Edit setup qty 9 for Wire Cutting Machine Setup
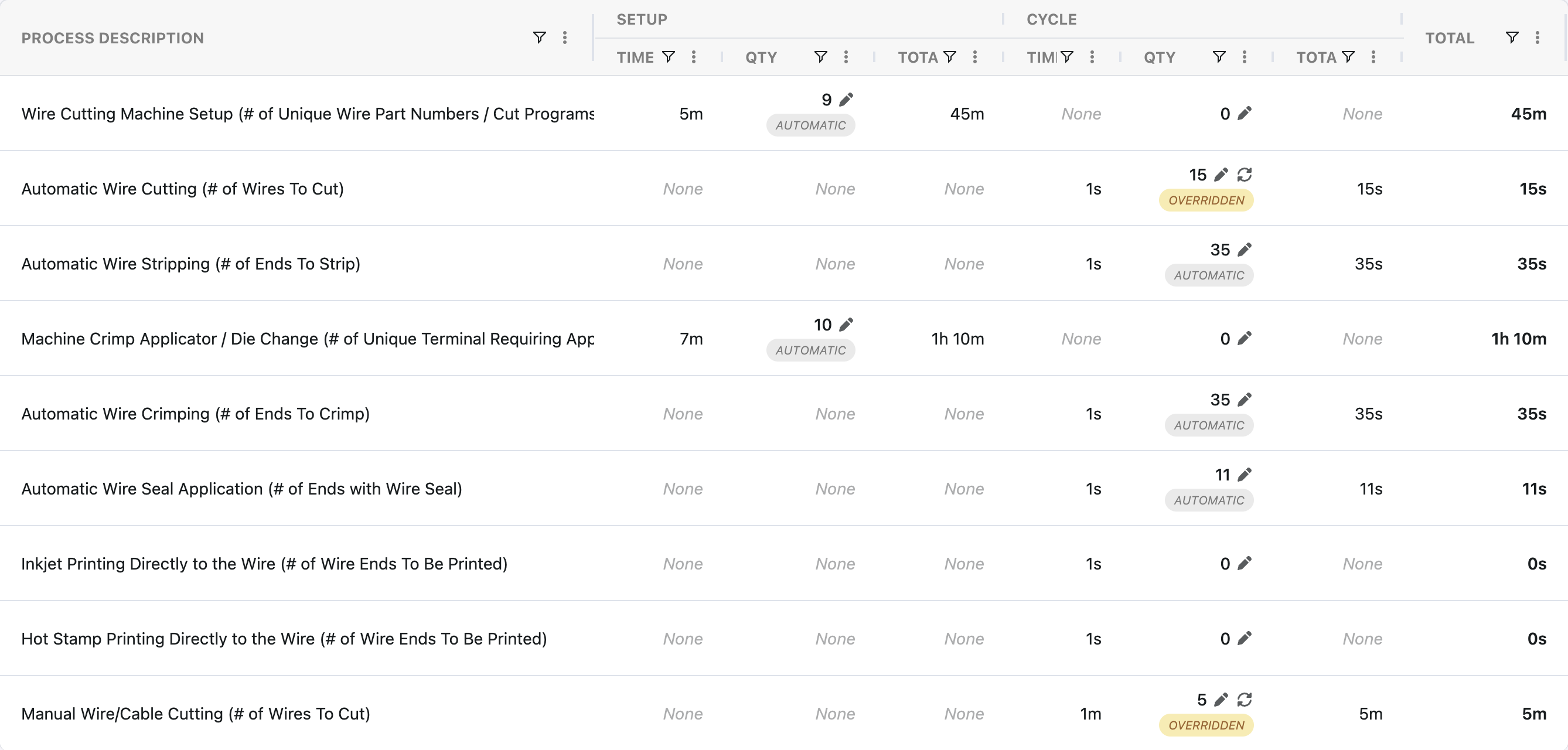Screen dimensions: 1568x750 846,99
